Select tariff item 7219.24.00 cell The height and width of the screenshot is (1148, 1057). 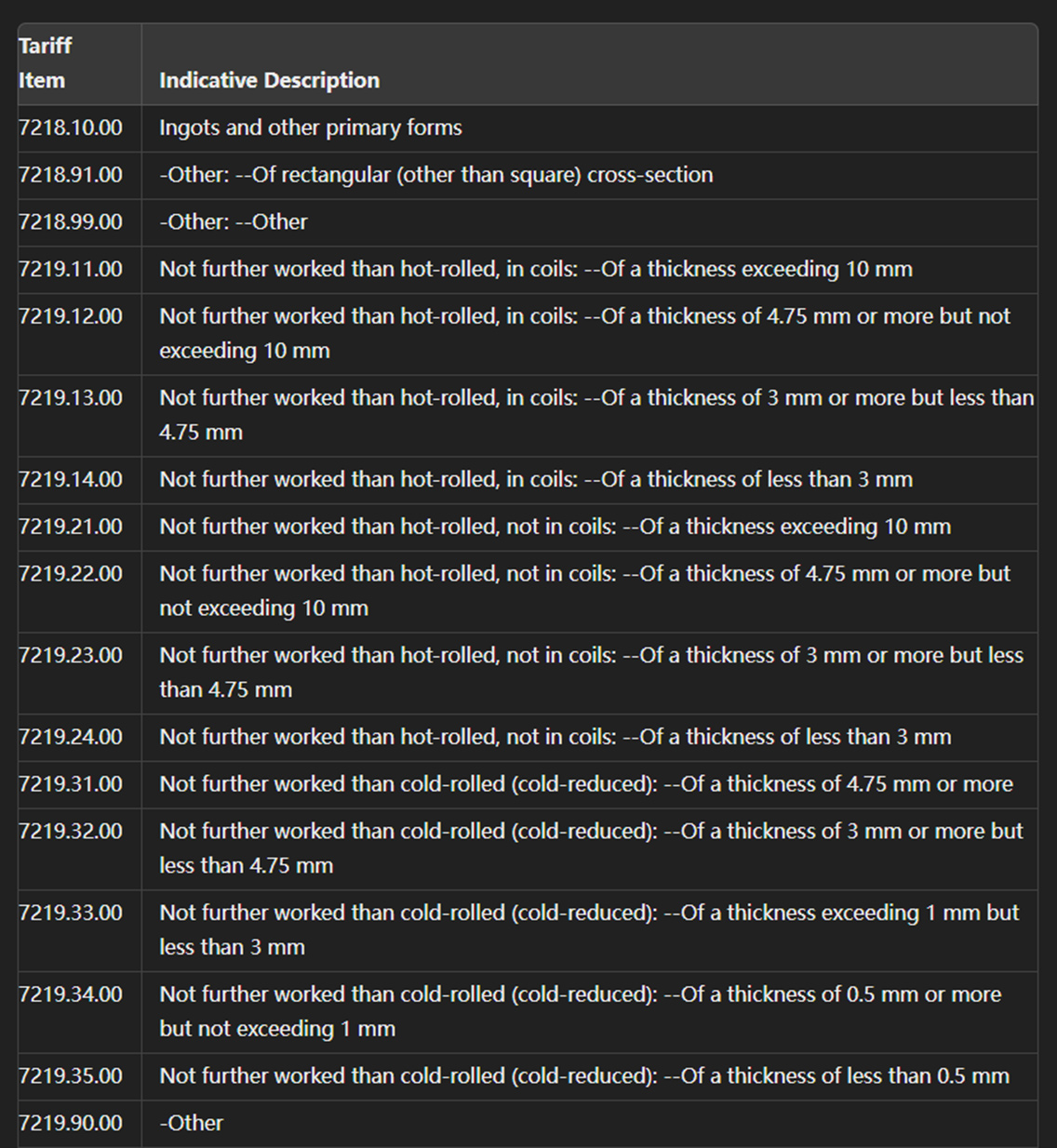(71, 738)
